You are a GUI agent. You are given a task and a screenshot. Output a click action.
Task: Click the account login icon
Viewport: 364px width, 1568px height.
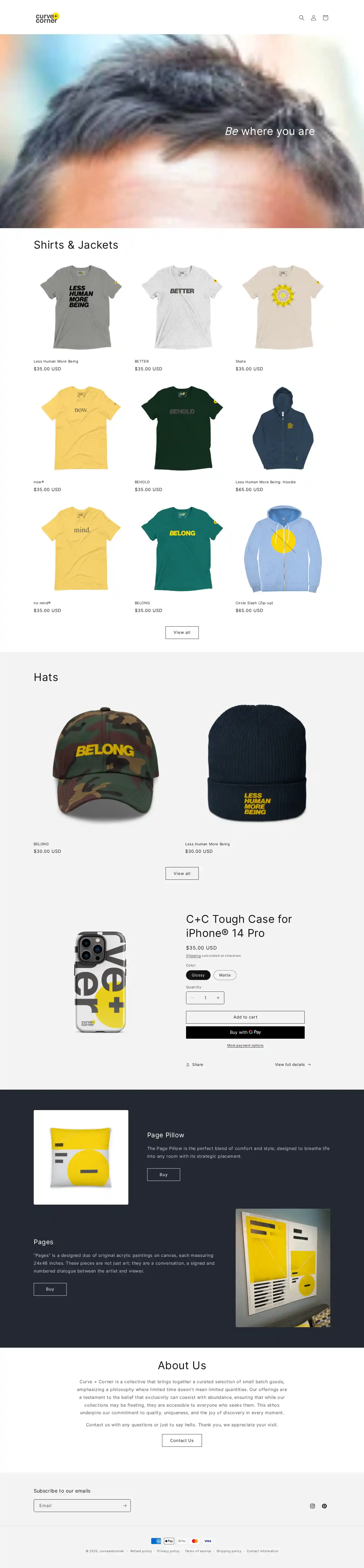(313, 18)
